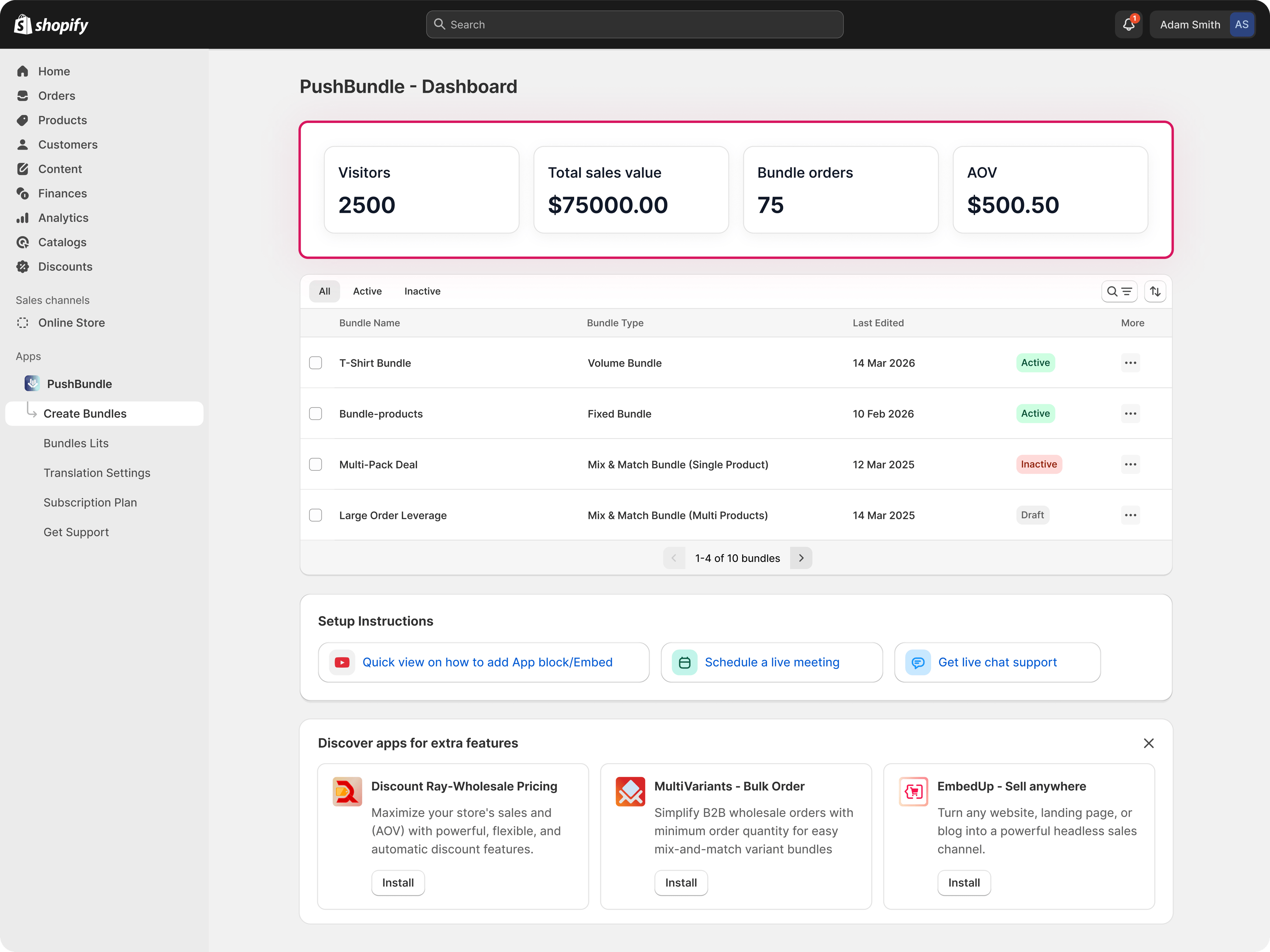Open Subscription Plan in sidebar
This screenshot has width=1270, height=952.
click(90, 503)
